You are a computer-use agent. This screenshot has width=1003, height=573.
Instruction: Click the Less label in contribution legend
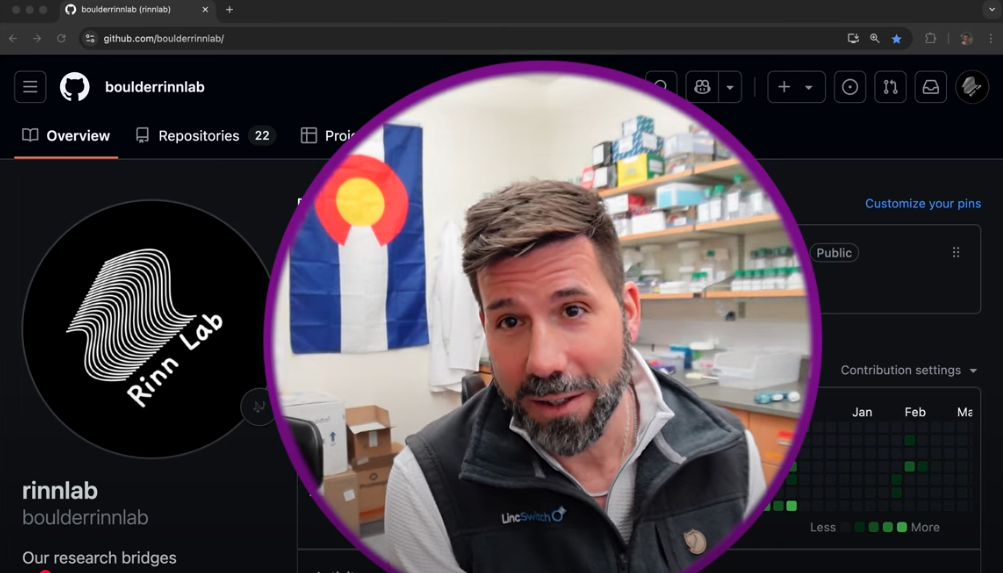click(x=823, y=528)
